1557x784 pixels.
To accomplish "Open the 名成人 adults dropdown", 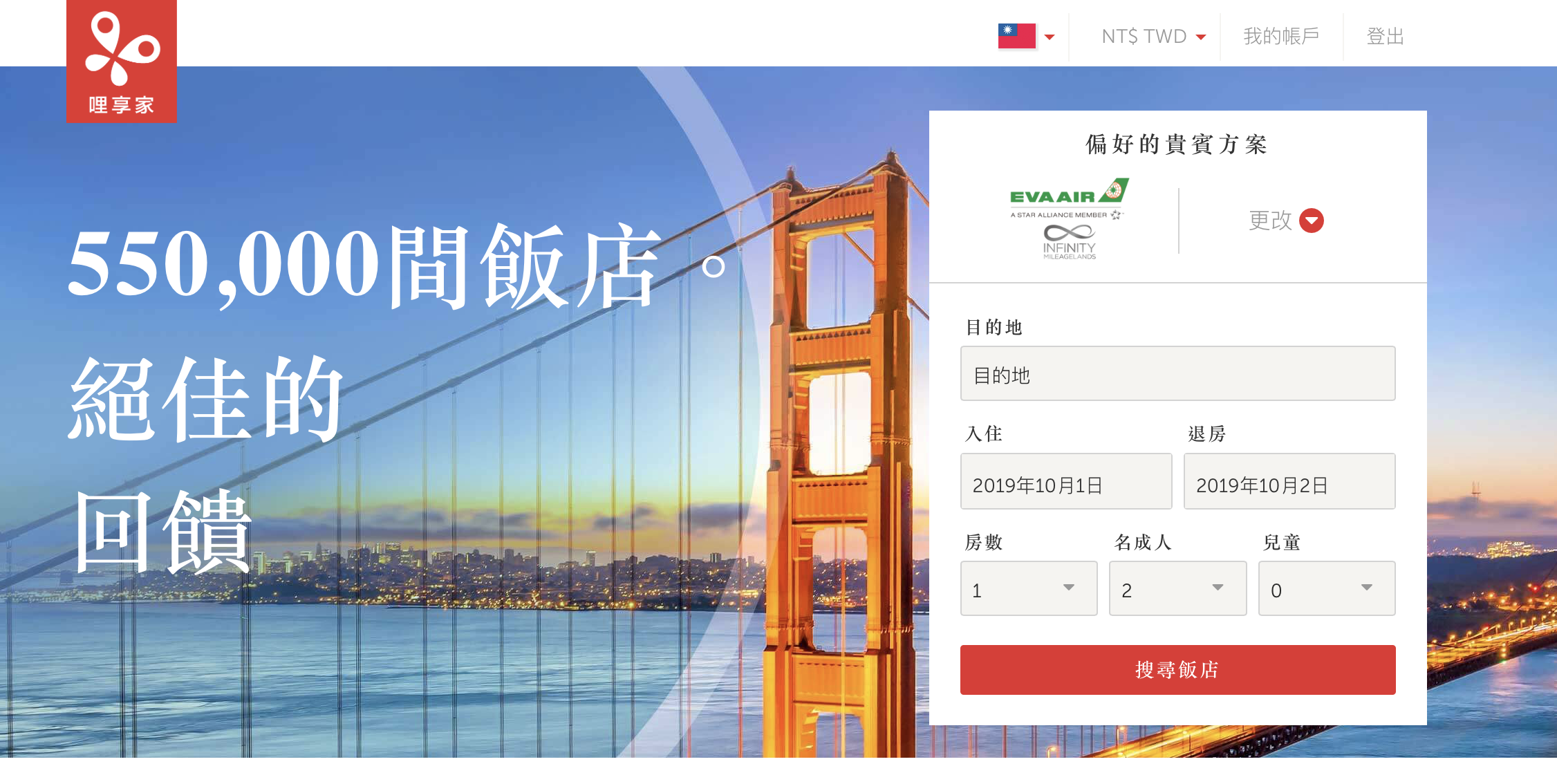I will click(x=1177, y=589).
